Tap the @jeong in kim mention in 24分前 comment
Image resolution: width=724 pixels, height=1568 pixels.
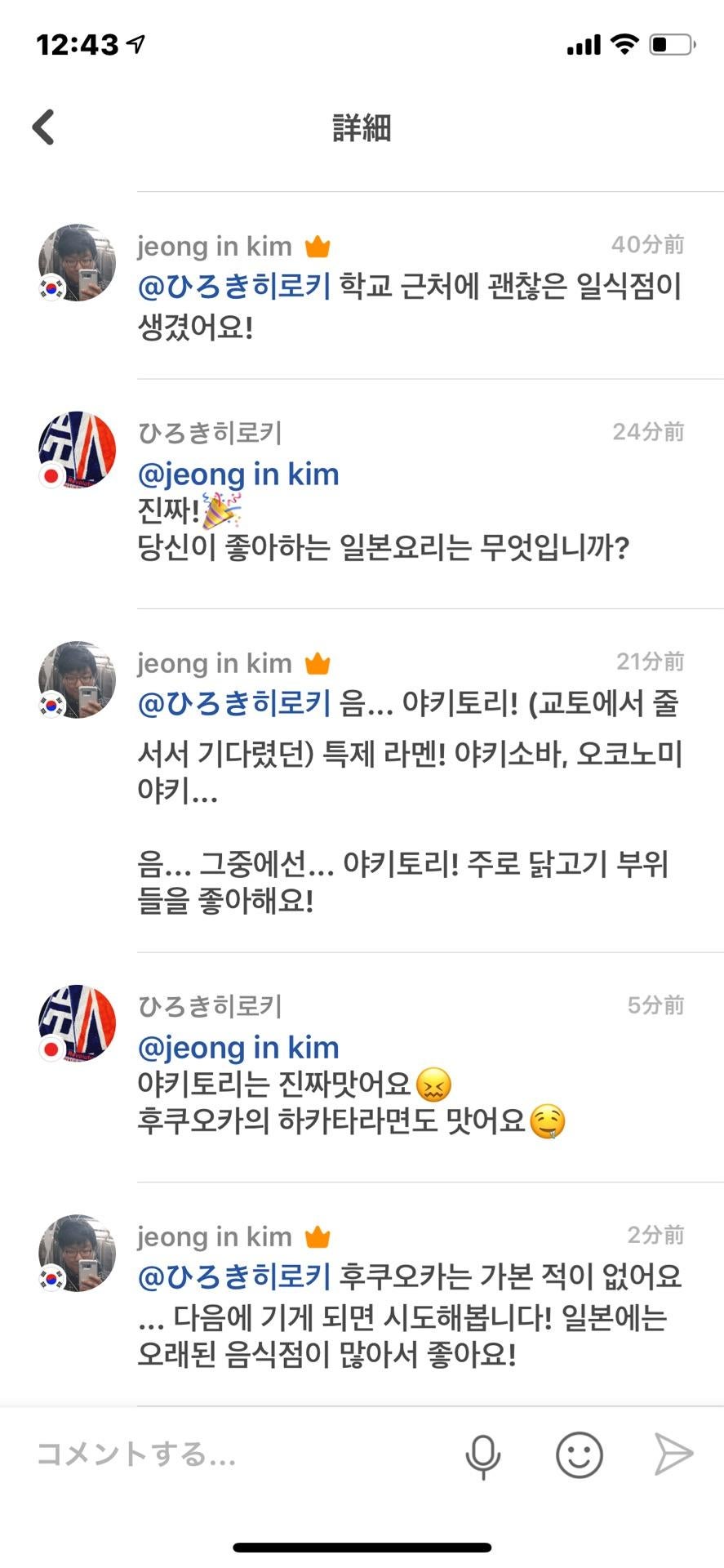coord(238,474)
